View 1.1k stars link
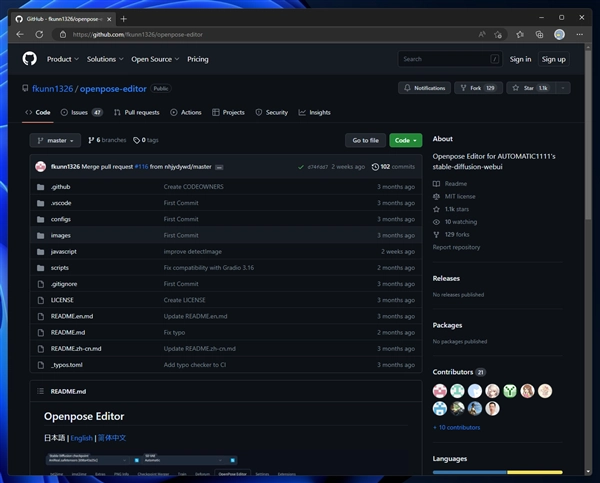 (x=451, y=209)
